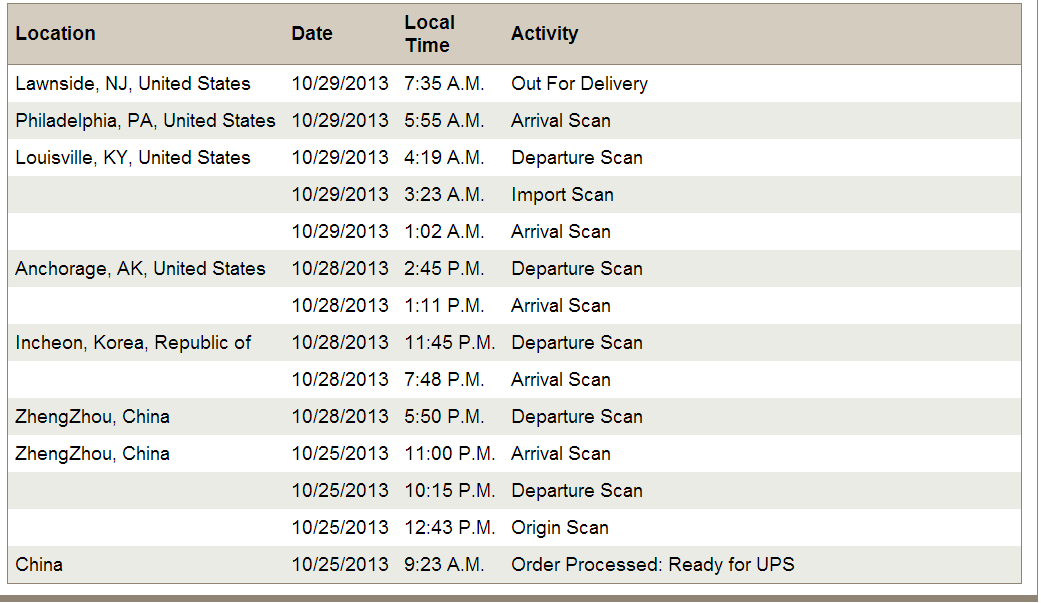The image size is (1041, 603).
Task: Click the Local Time column header
Action: coord(429,33)
